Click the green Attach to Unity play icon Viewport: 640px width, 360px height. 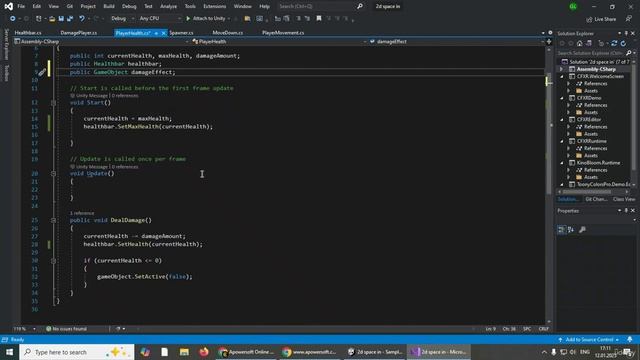(188, 18)
